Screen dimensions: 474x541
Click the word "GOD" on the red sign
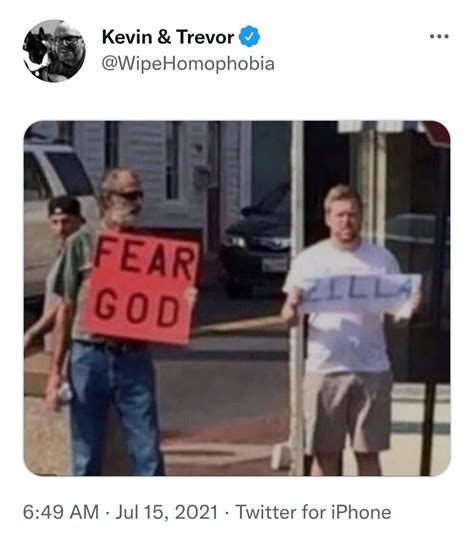(137, 308)
